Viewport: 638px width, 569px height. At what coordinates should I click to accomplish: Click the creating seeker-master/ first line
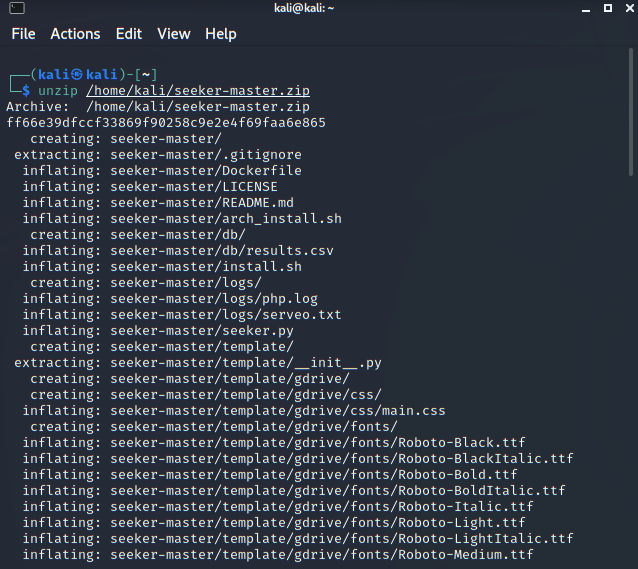(126, 139)
